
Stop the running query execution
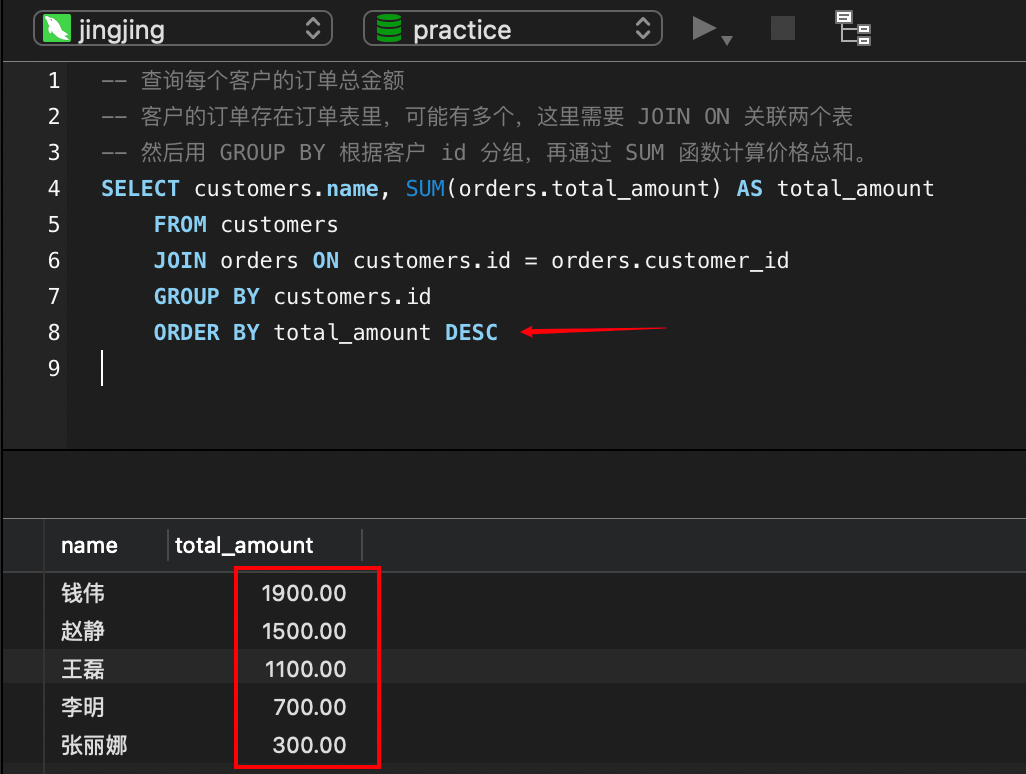783,28
